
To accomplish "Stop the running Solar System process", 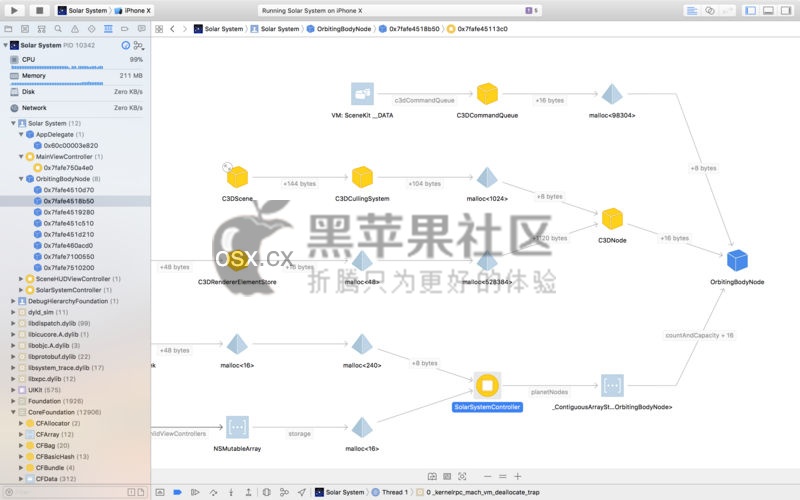I will click(39, 10).
